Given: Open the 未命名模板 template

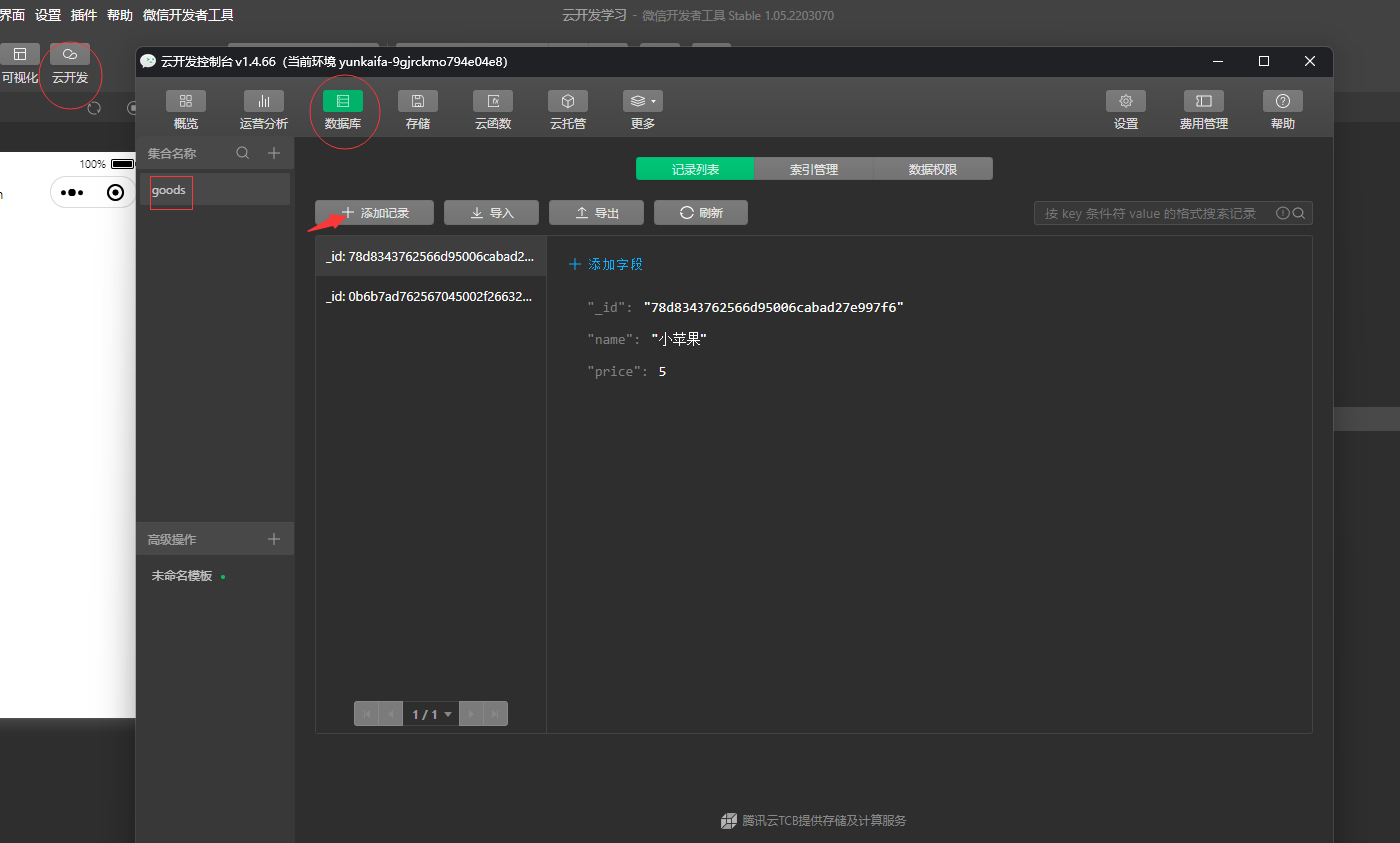Looking at the screenshot, I should click(x=182, y=576).
